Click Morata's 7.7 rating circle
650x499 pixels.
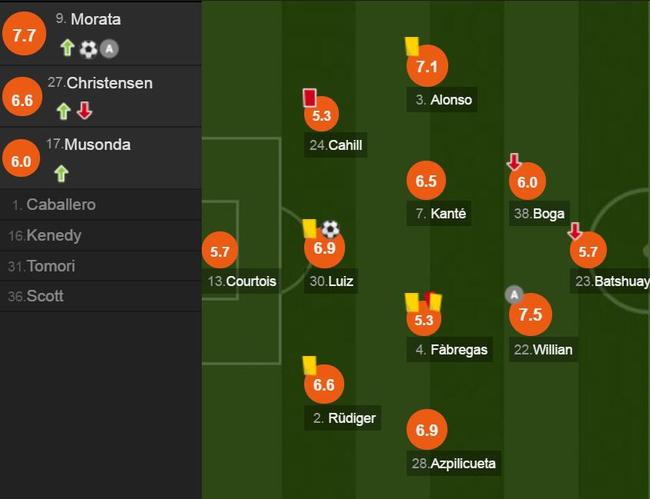(24, 34)
